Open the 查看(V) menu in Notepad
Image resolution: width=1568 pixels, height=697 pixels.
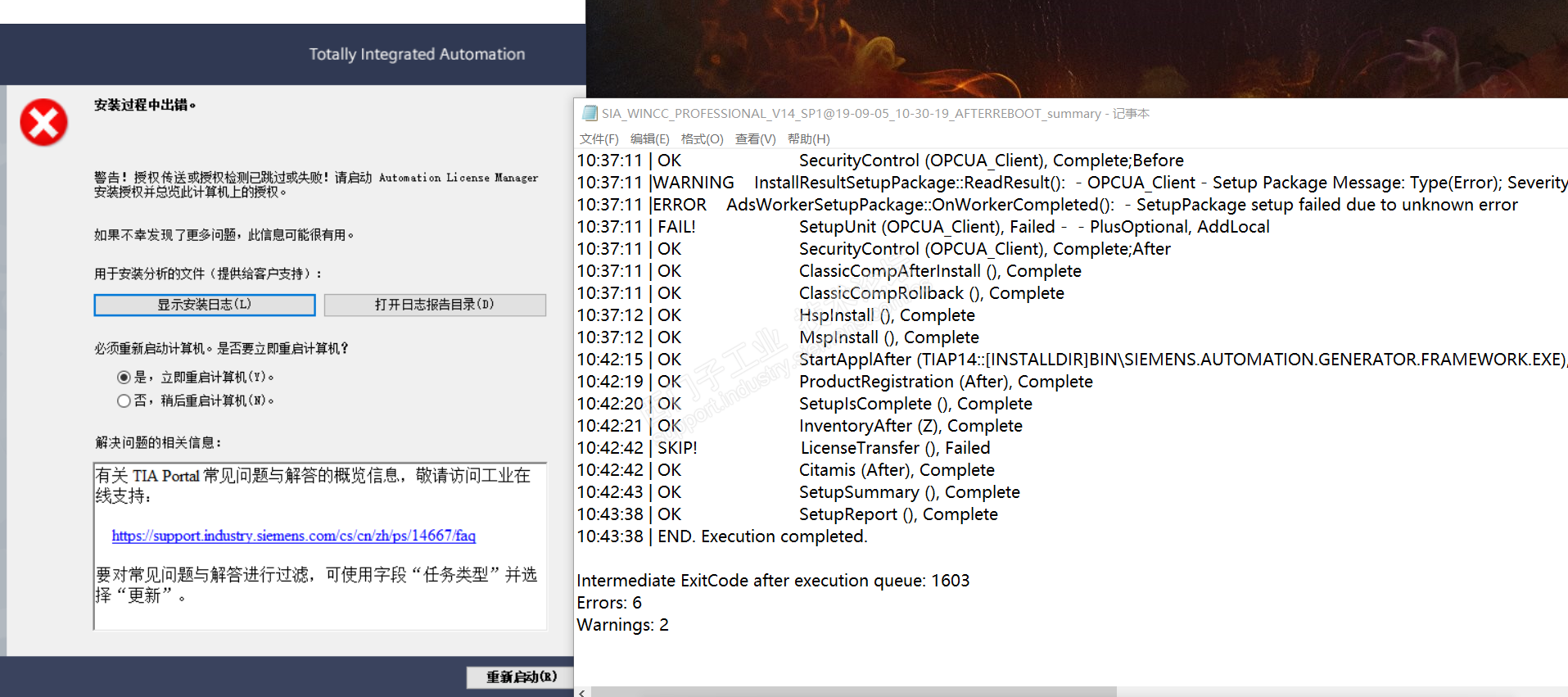pyautogui.click(x=756, y=139)
